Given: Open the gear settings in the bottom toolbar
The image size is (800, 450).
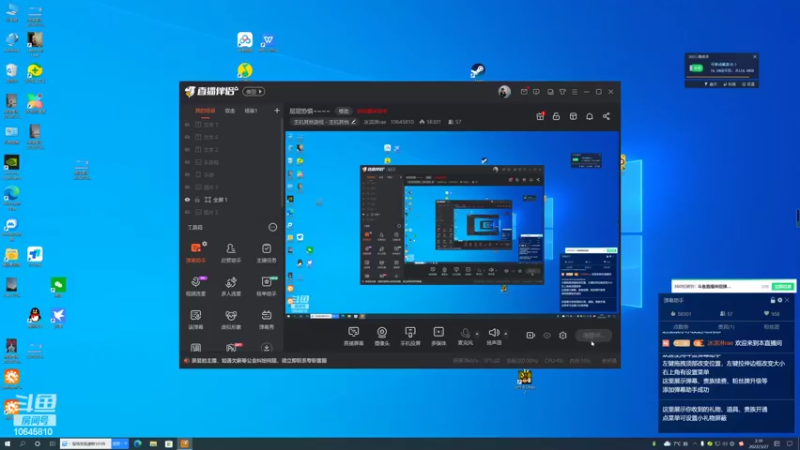Looking at the screenshot, I should (563, 335).
